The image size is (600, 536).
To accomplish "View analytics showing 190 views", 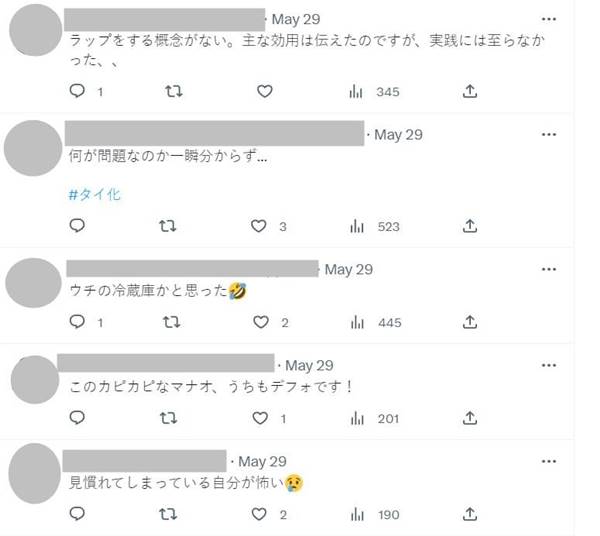I will [375, 515].
